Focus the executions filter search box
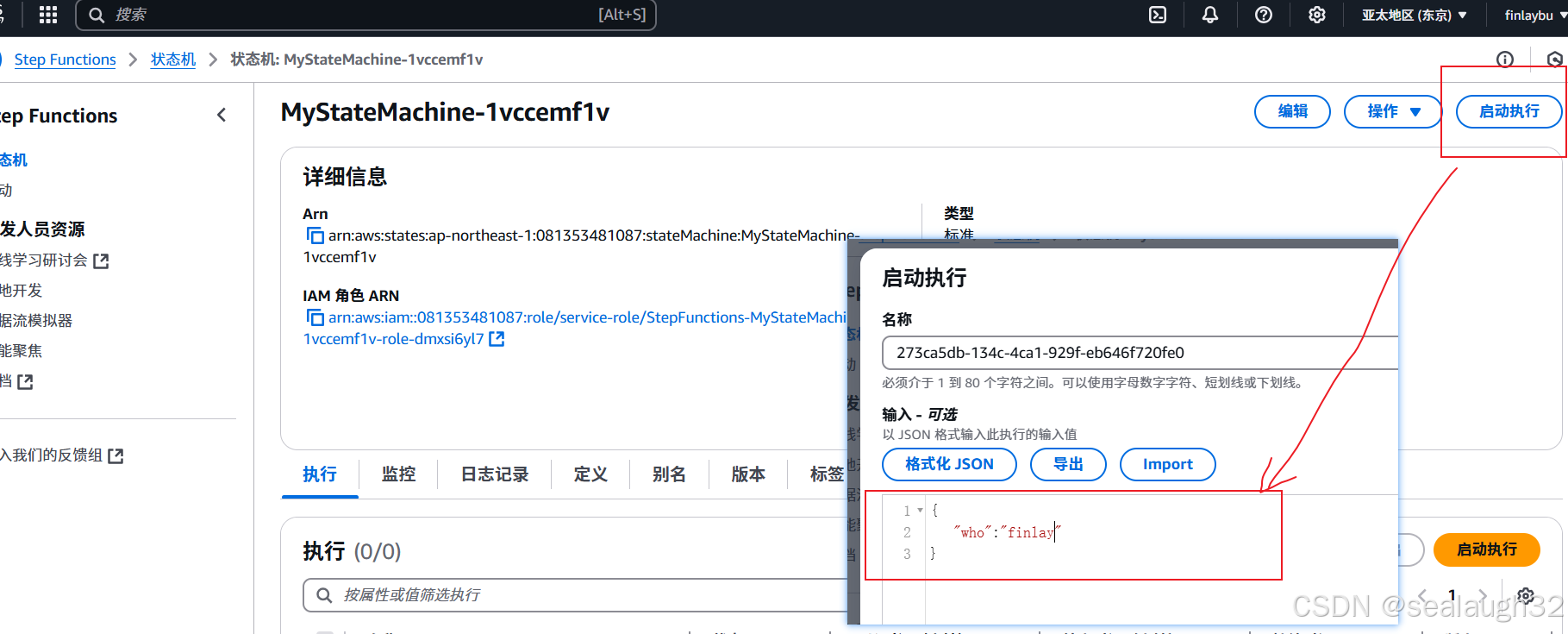Image resolution: width=1568 pixels, height=634 pixels. [x=576, y=595]
